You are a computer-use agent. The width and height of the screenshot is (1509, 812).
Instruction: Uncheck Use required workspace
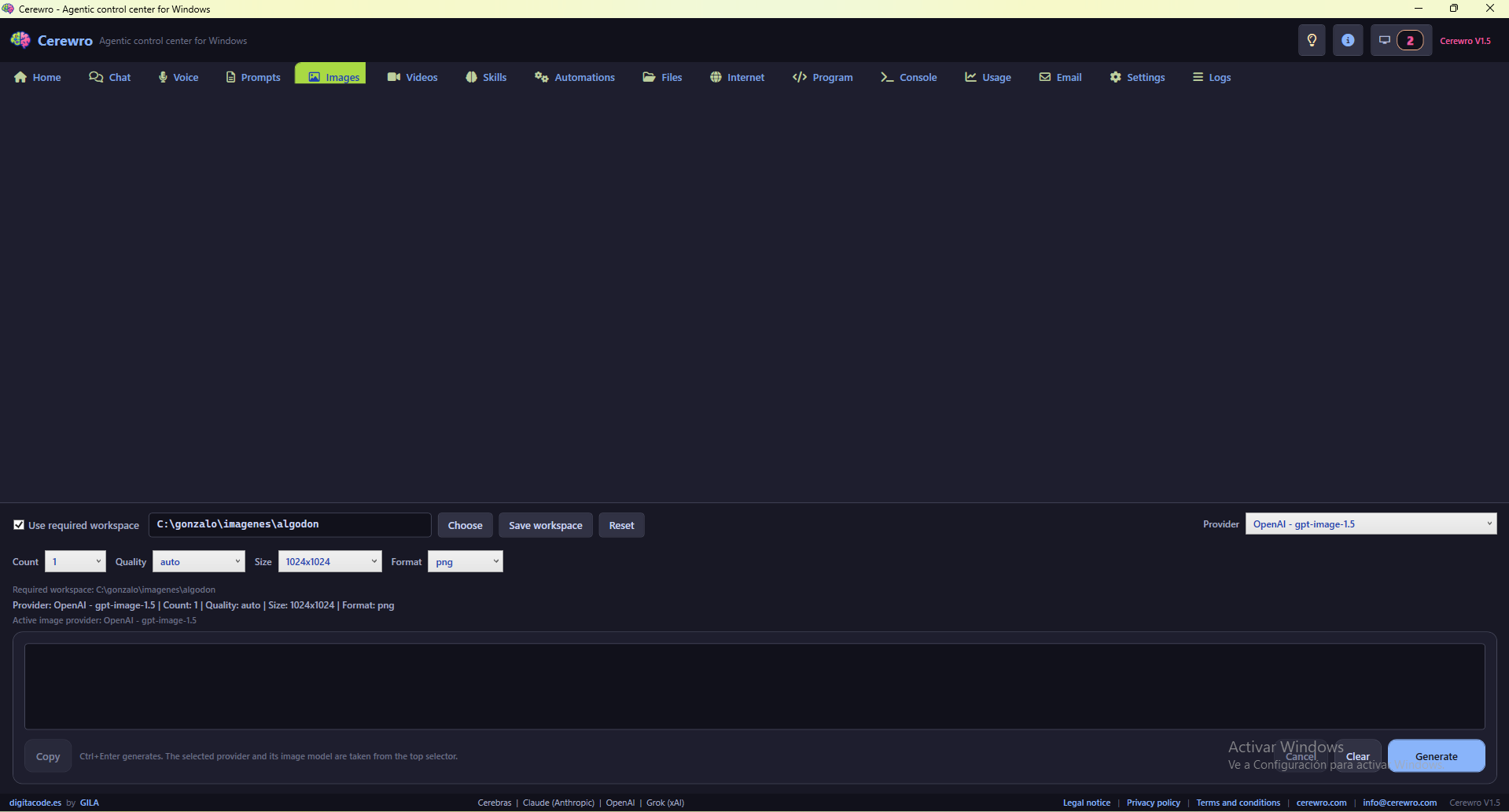tap(19, 524)
